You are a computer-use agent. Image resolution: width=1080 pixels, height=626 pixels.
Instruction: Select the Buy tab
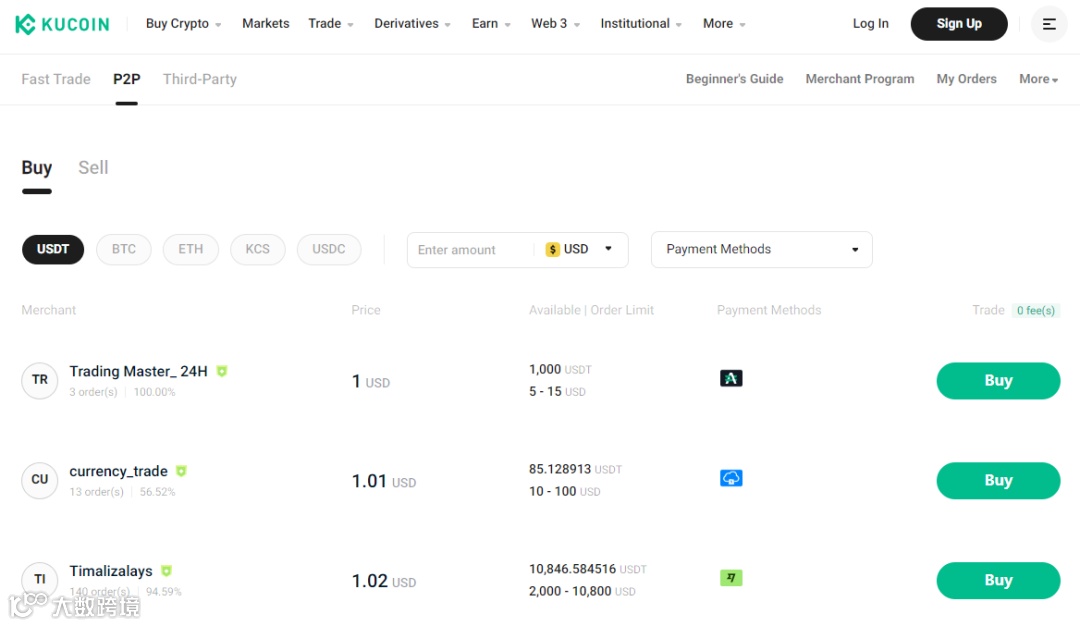37,167
